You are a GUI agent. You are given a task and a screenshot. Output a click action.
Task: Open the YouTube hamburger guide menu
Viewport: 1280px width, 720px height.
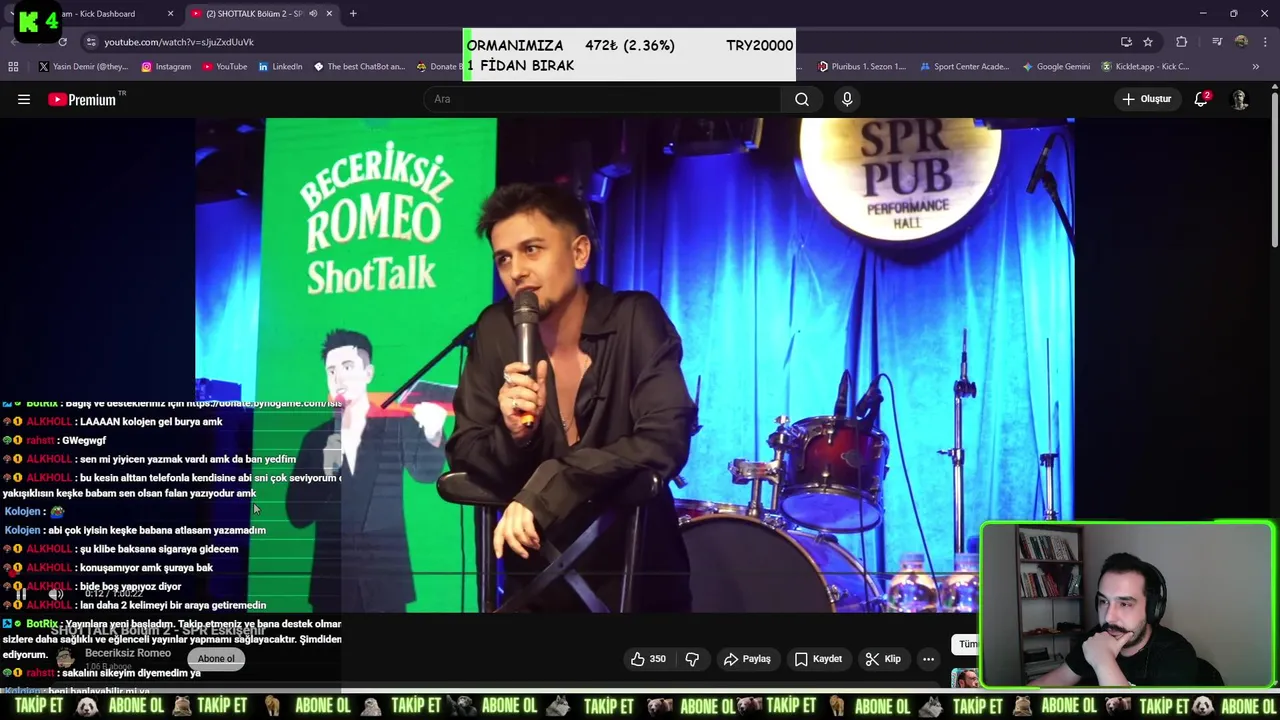point(24,99)
